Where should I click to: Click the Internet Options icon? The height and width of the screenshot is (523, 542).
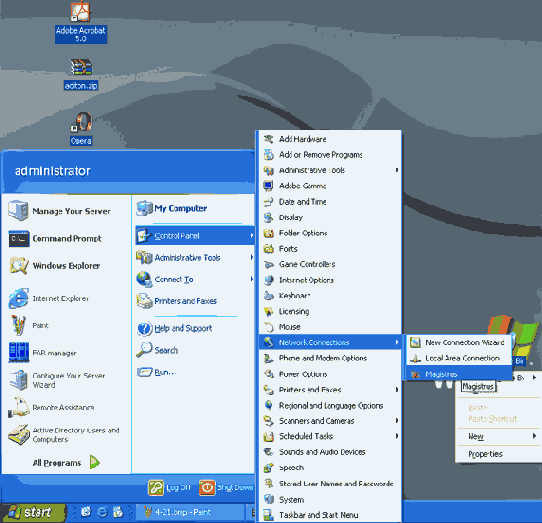coord(269,280)
